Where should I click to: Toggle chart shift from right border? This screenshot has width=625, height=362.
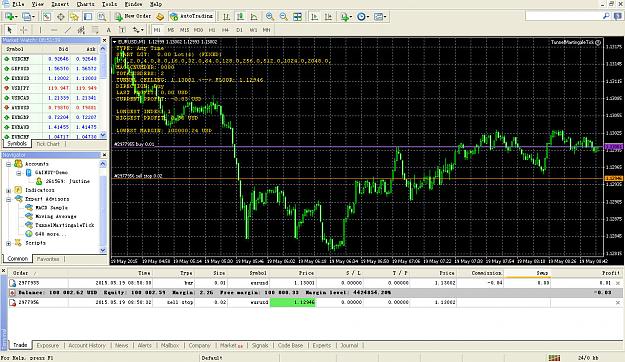click(328, 16)
